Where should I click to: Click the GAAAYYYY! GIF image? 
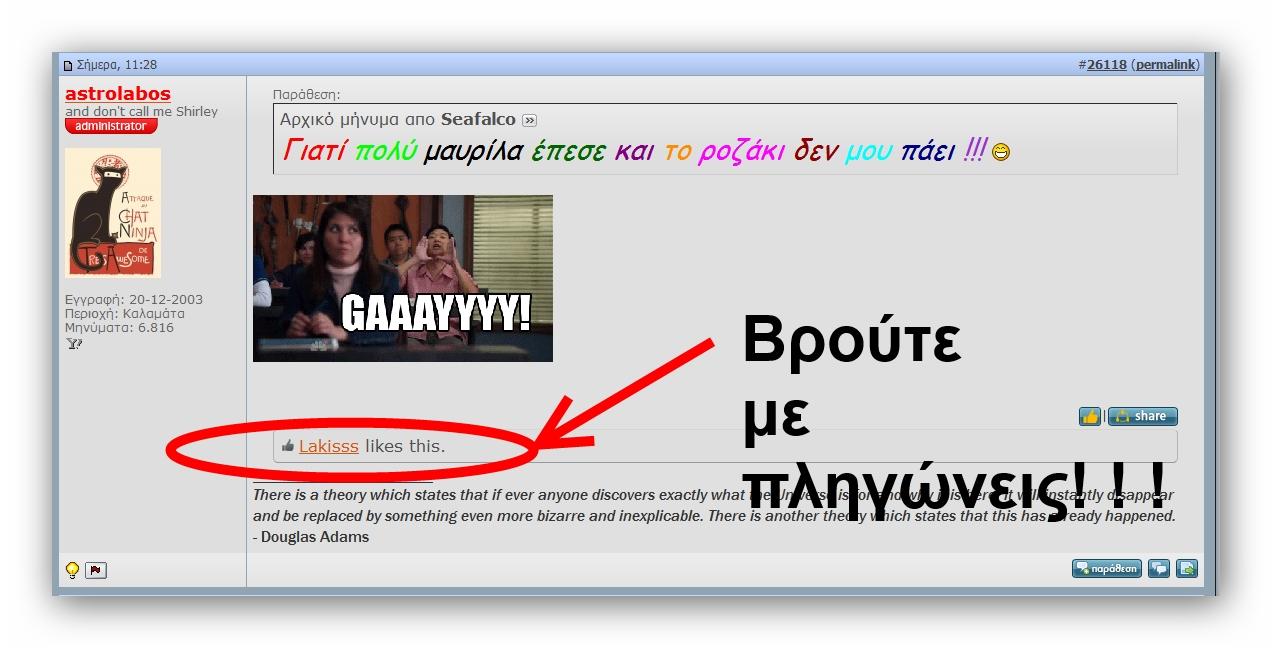[403, 278]
